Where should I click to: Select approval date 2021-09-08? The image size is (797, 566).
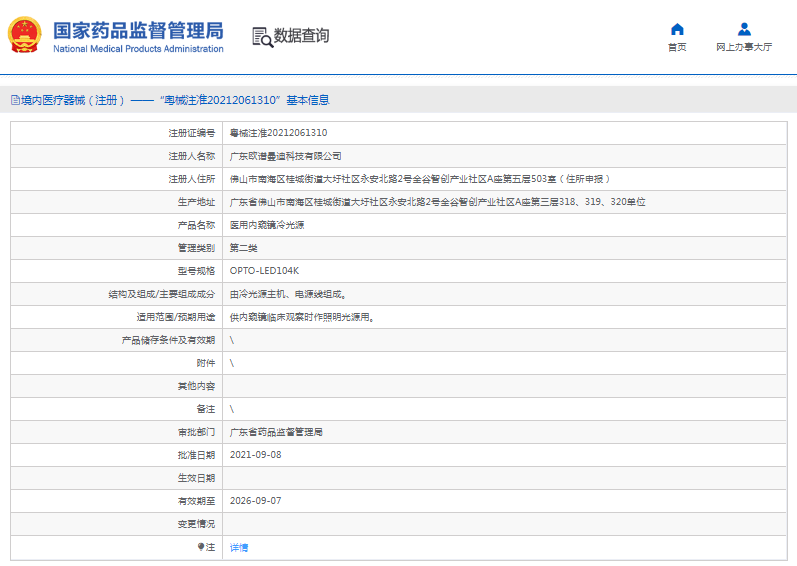point(256,455)
